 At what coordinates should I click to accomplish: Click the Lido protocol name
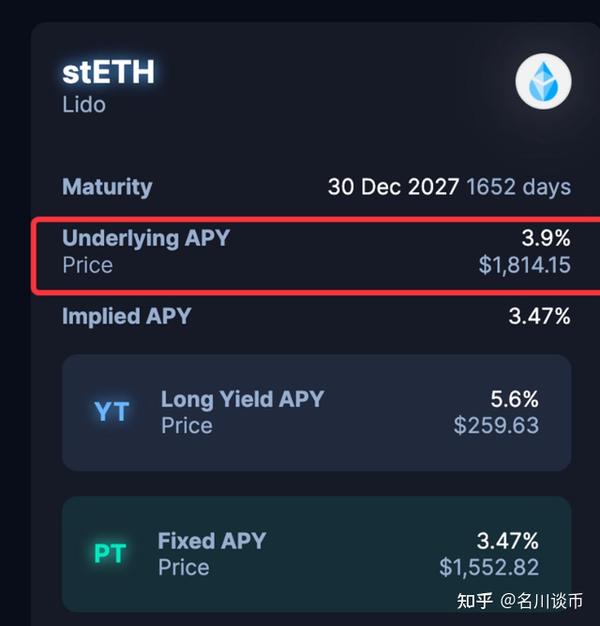coord(84,104)
